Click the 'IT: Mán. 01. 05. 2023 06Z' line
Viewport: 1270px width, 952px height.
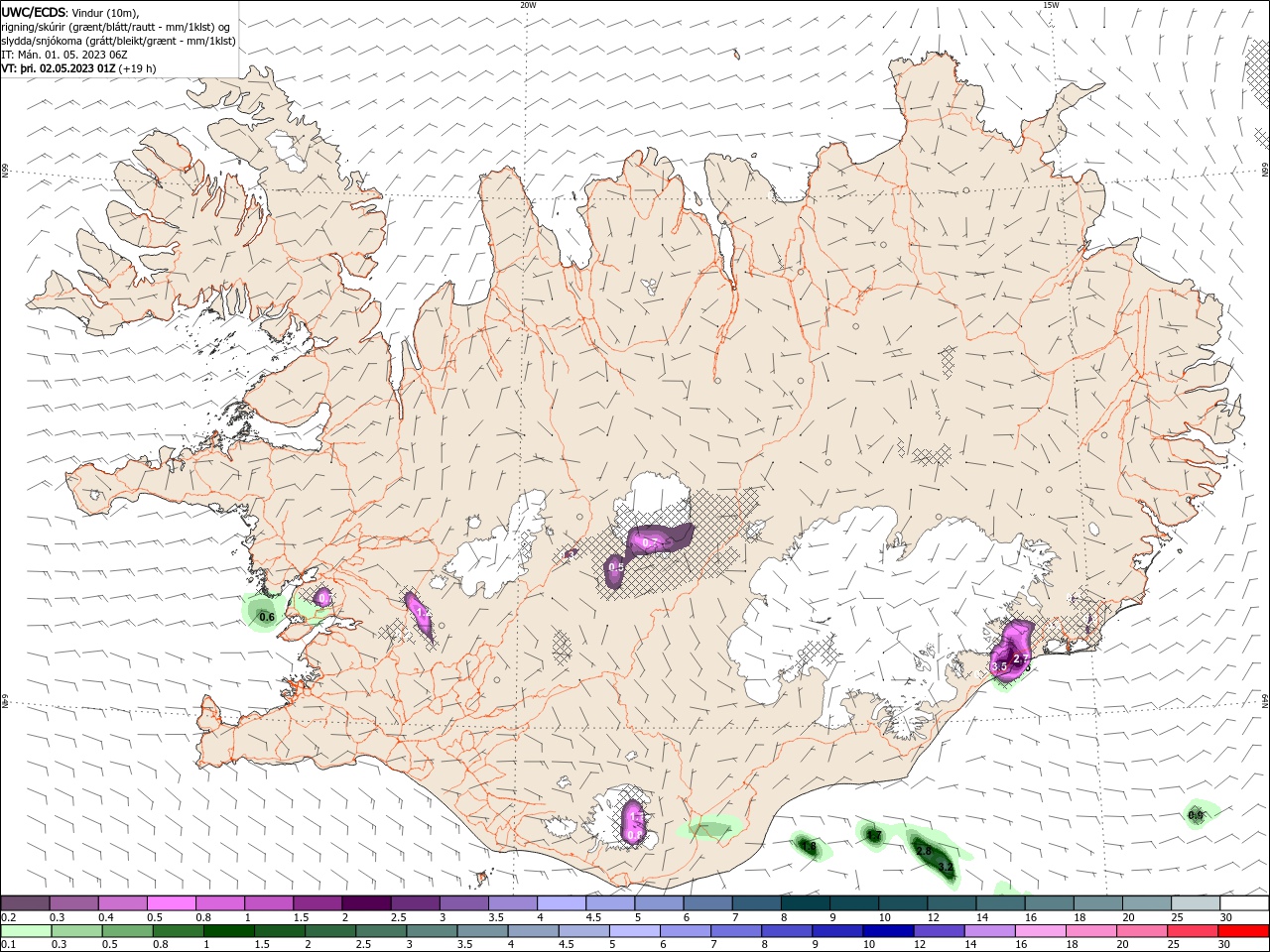click(x=65, y=55)
